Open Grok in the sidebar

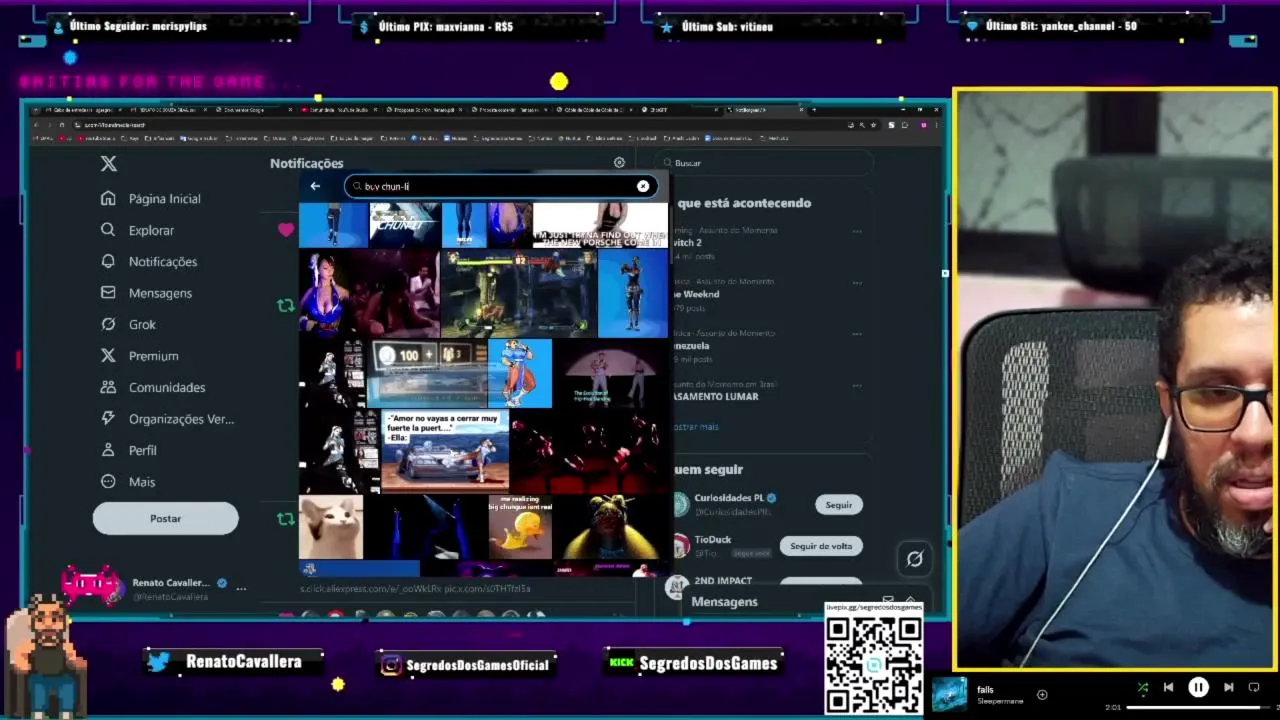128,325
